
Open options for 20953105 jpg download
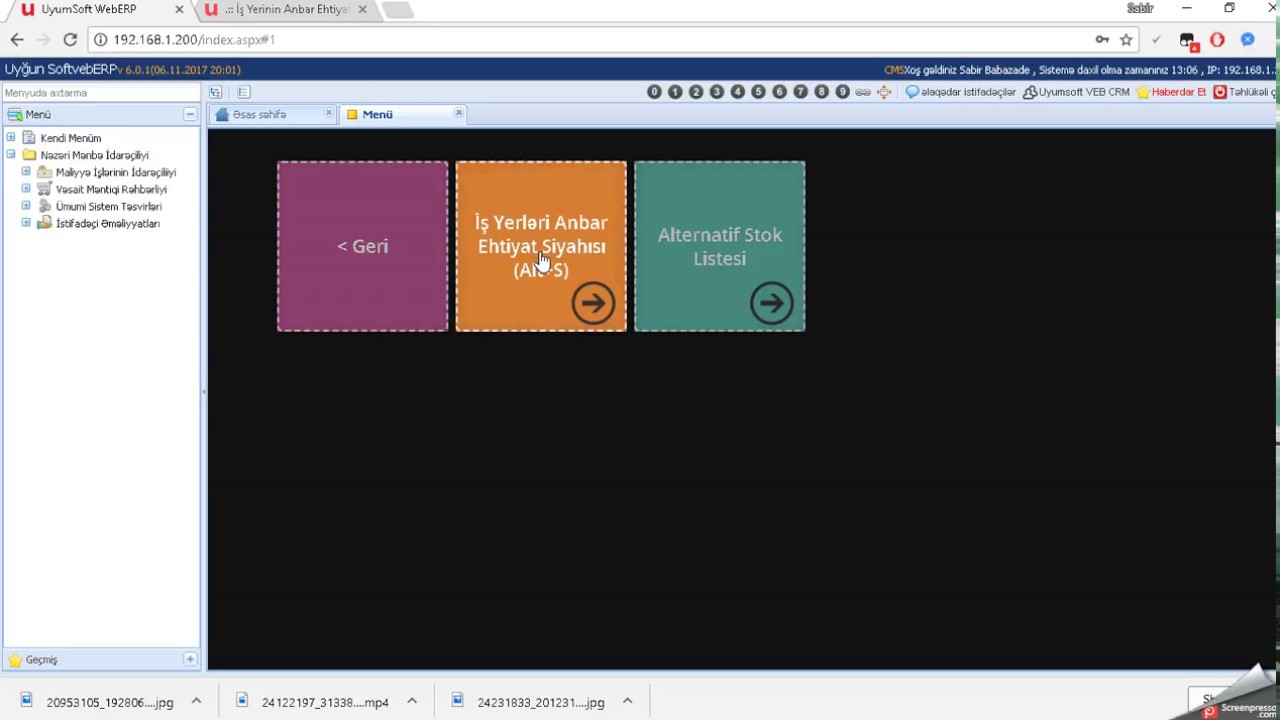(x=196, y=701)
